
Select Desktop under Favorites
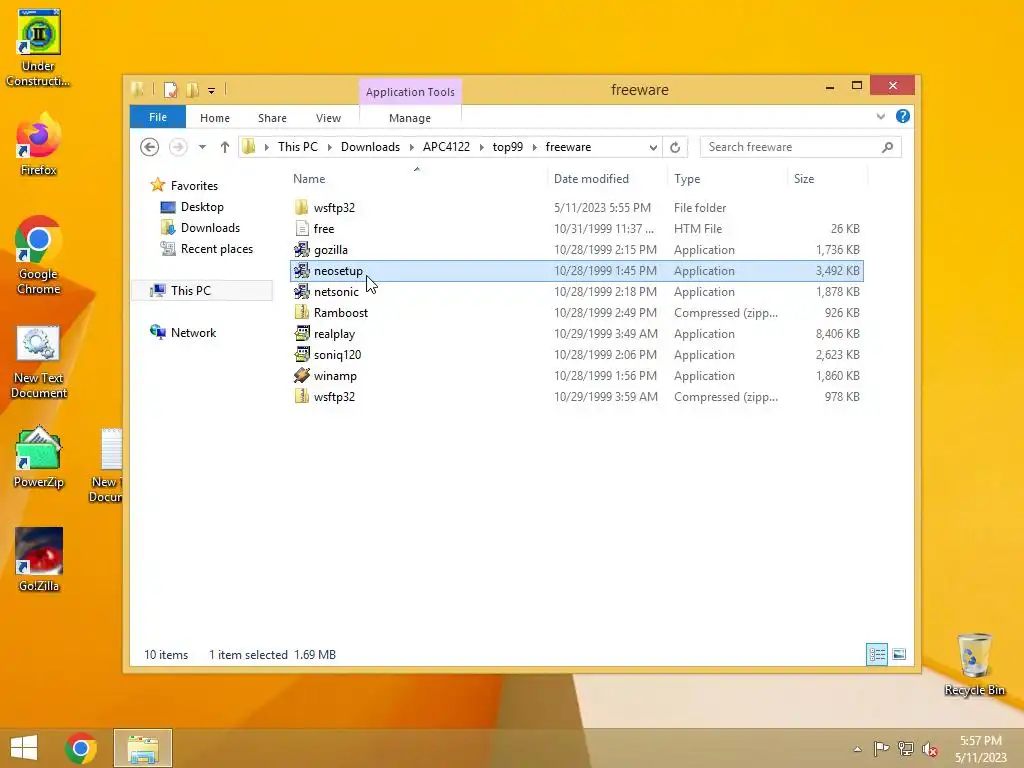click(202, 206)
